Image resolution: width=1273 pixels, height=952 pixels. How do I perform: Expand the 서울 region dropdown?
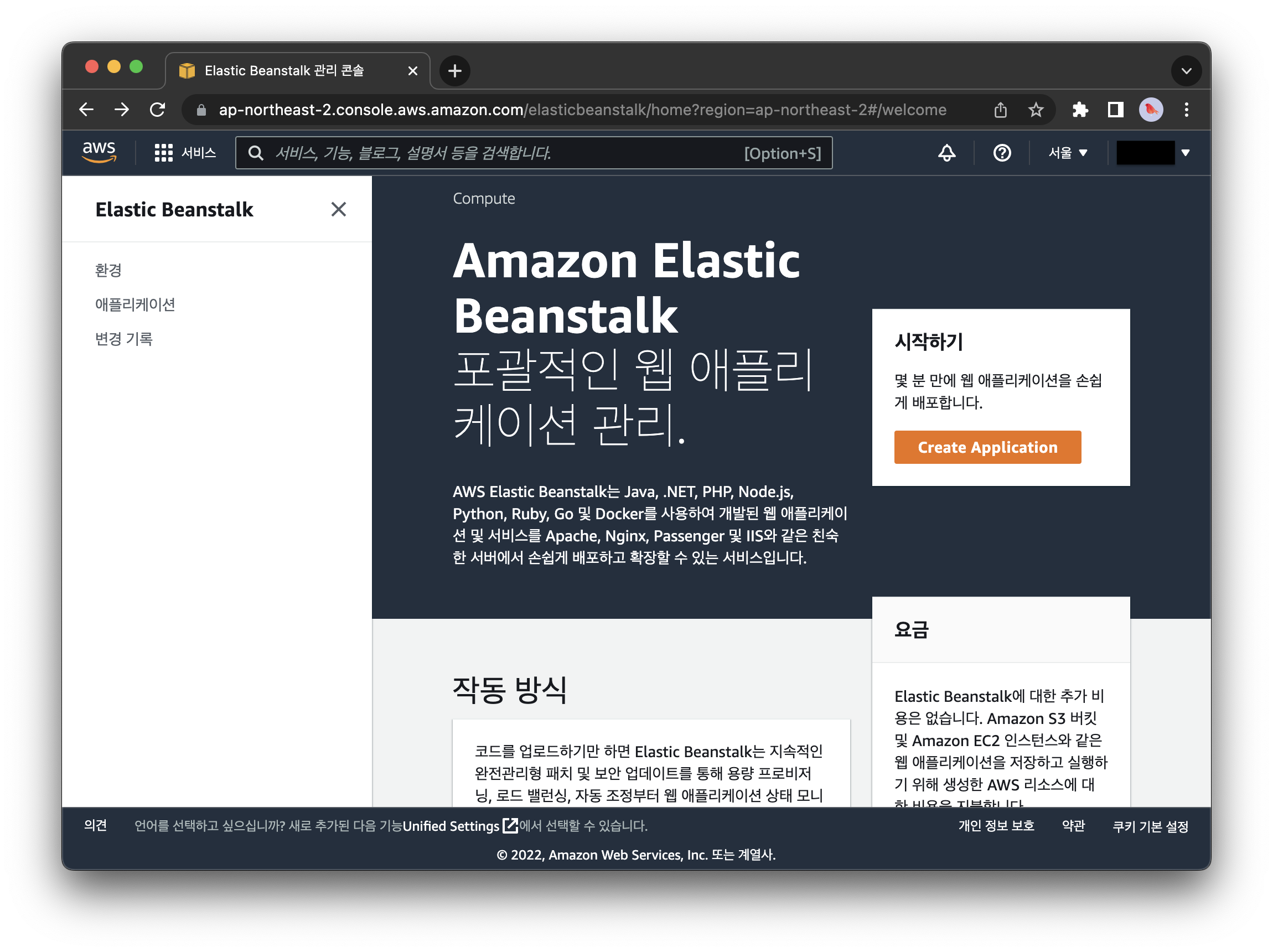click(x=1068, y=153)
